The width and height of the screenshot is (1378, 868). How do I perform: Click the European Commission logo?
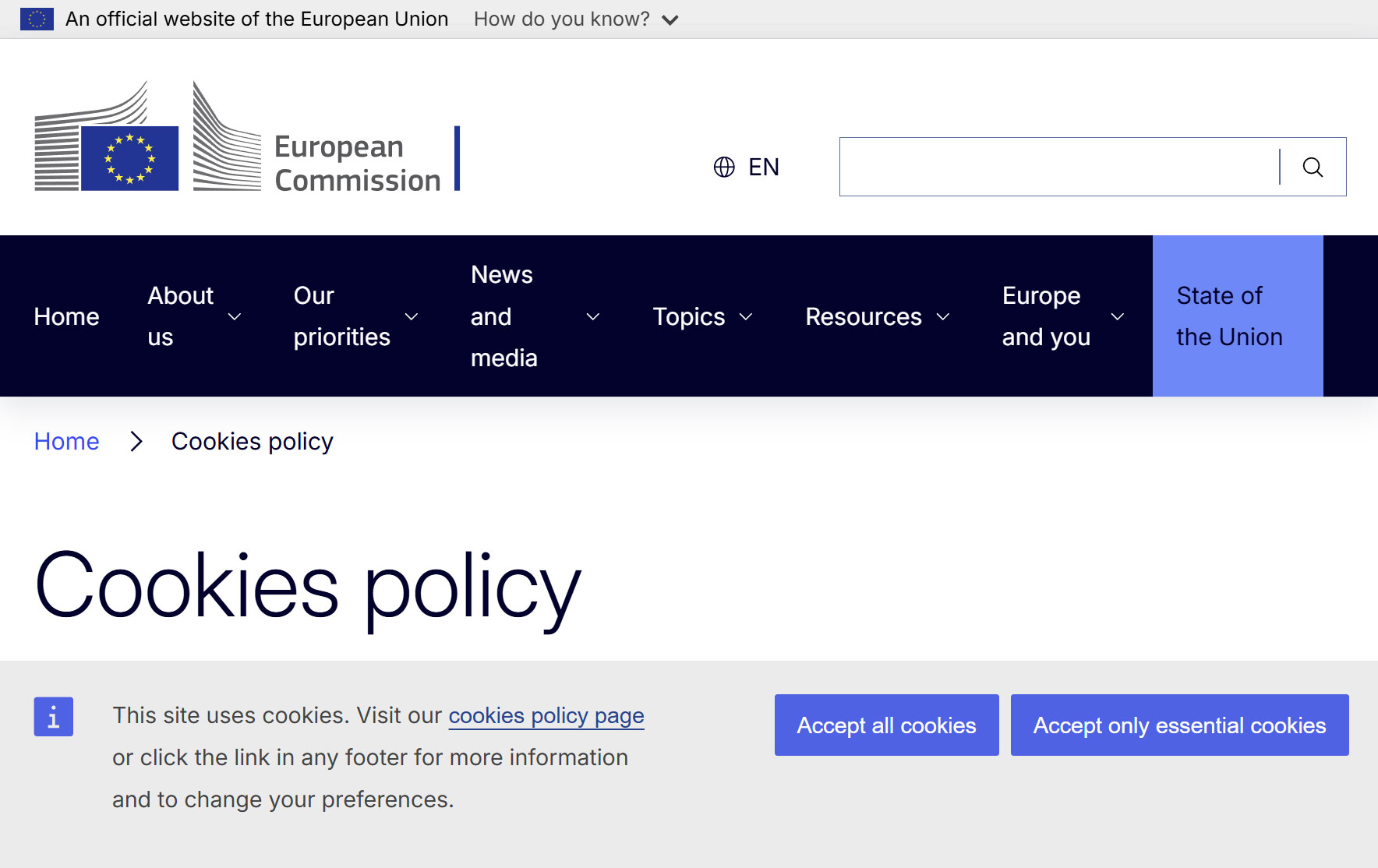tap(247, 136)
